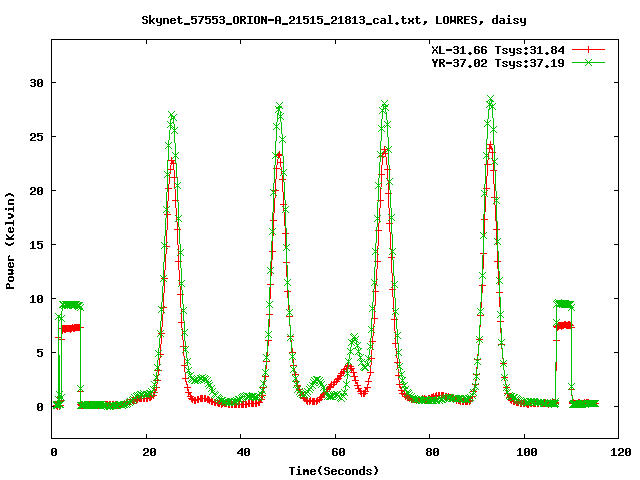Click the red calibration plateau near 3 seconds

pos(71,328)
